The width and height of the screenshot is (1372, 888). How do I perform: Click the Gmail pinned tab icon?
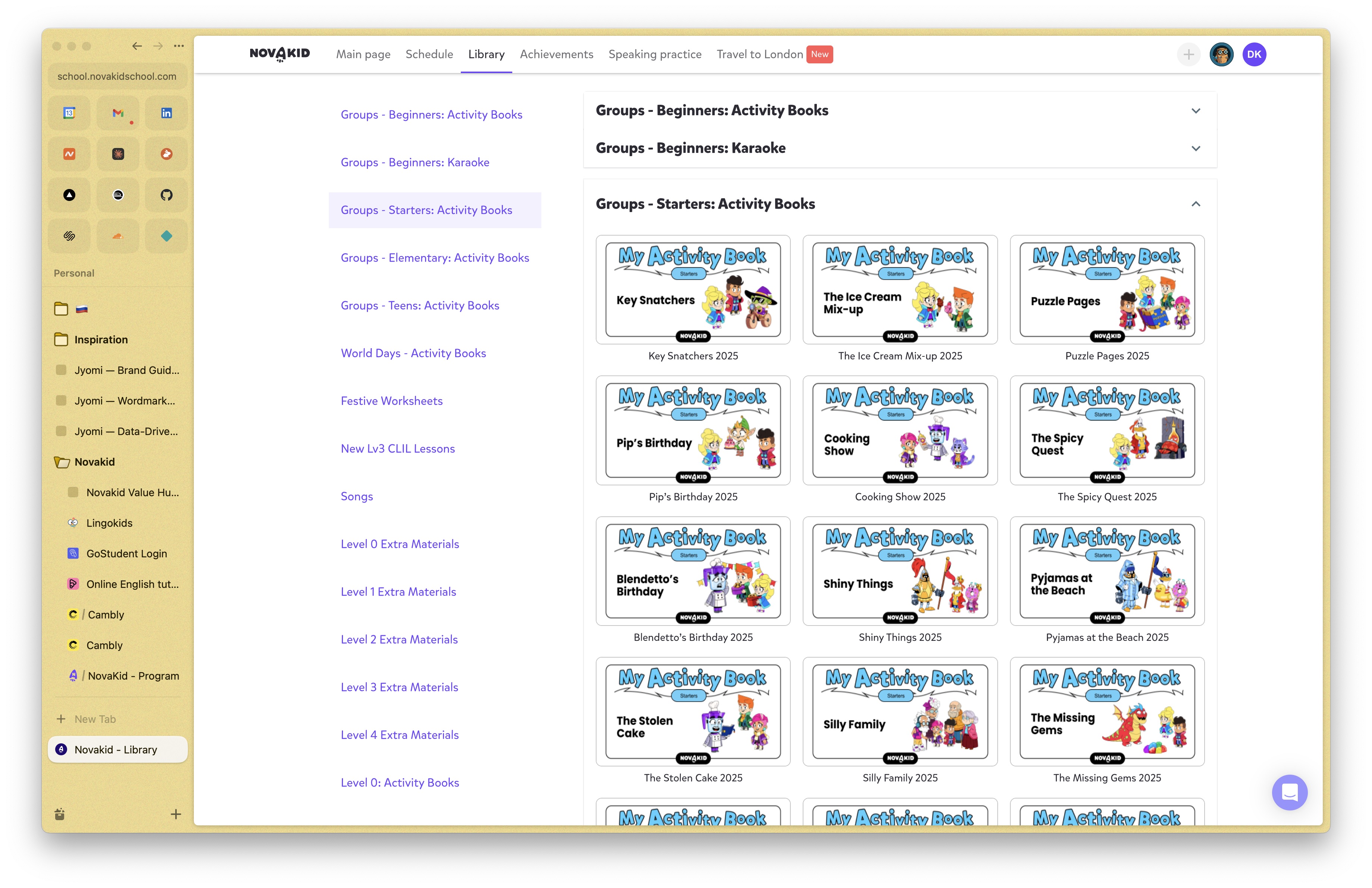point(117,113)
